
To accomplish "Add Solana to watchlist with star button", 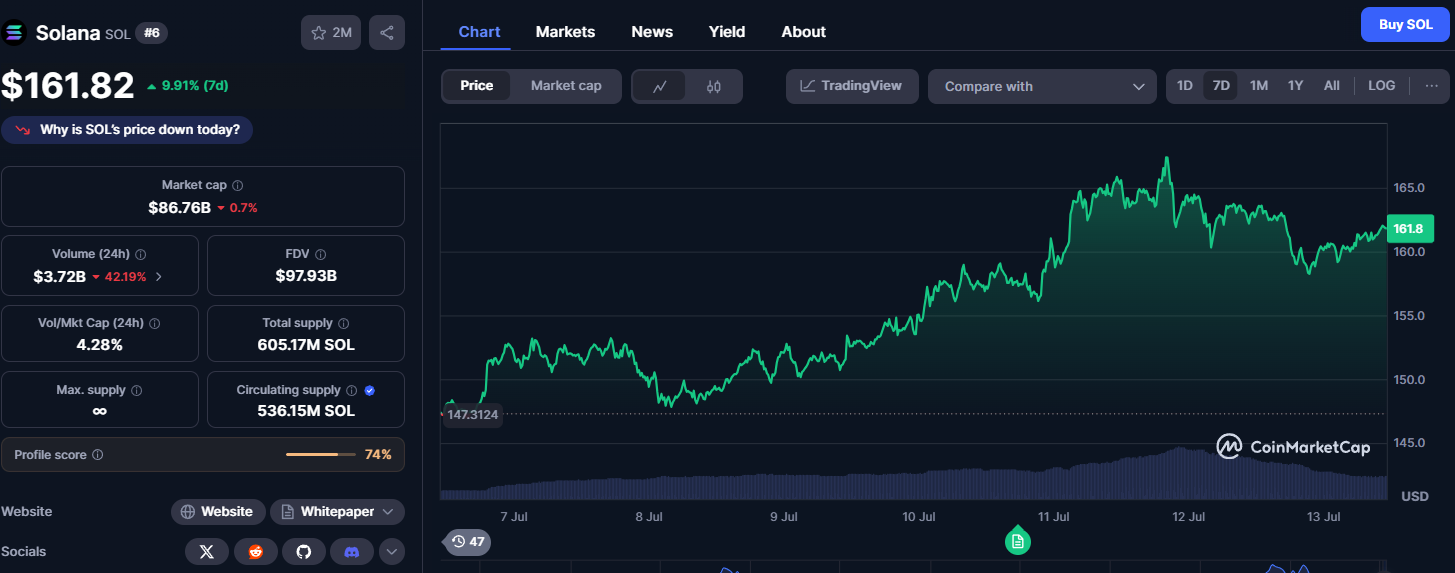I will (x=331, y=33).
